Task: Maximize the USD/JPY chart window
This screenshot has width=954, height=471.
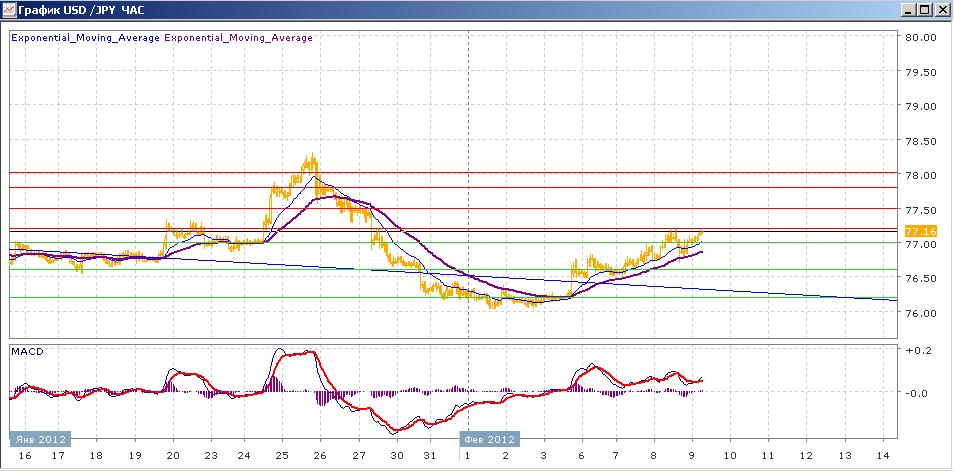Action: (924, 10)
